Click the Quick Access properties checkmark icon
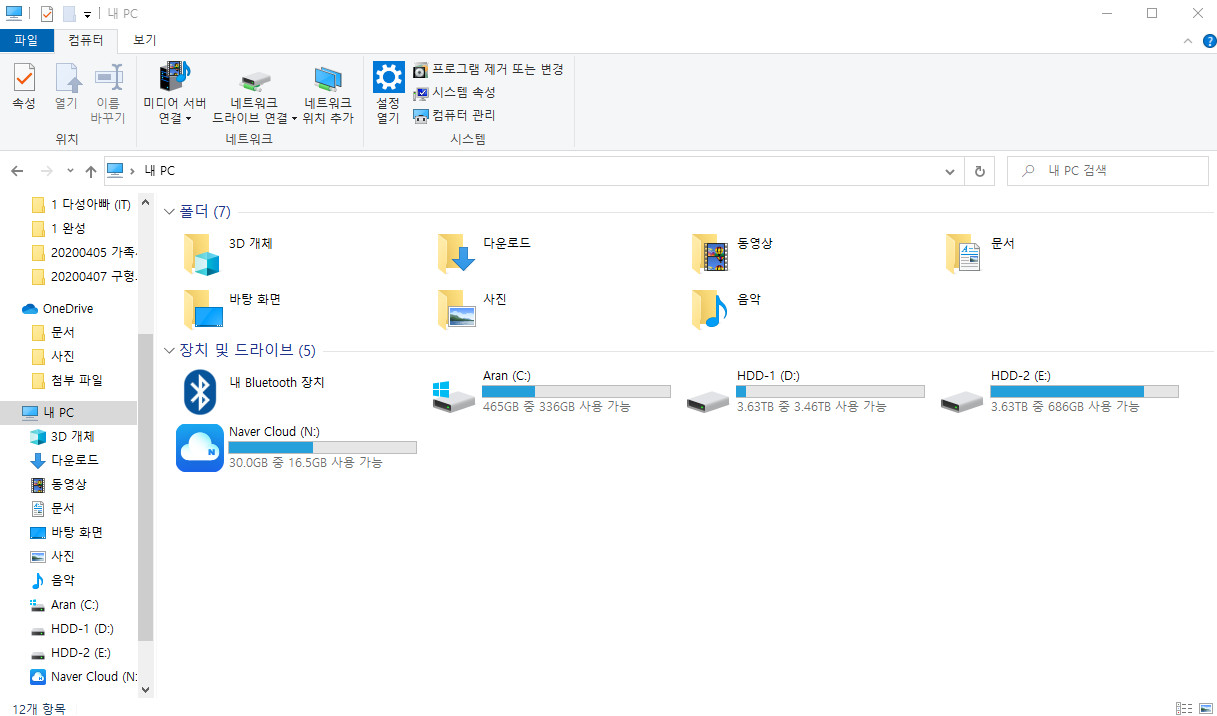 click(47, 14)
